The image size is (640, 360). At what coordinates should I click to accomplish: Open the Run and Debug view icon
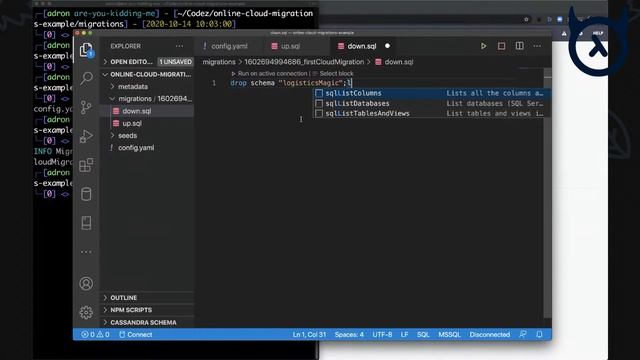coord(86,136)
